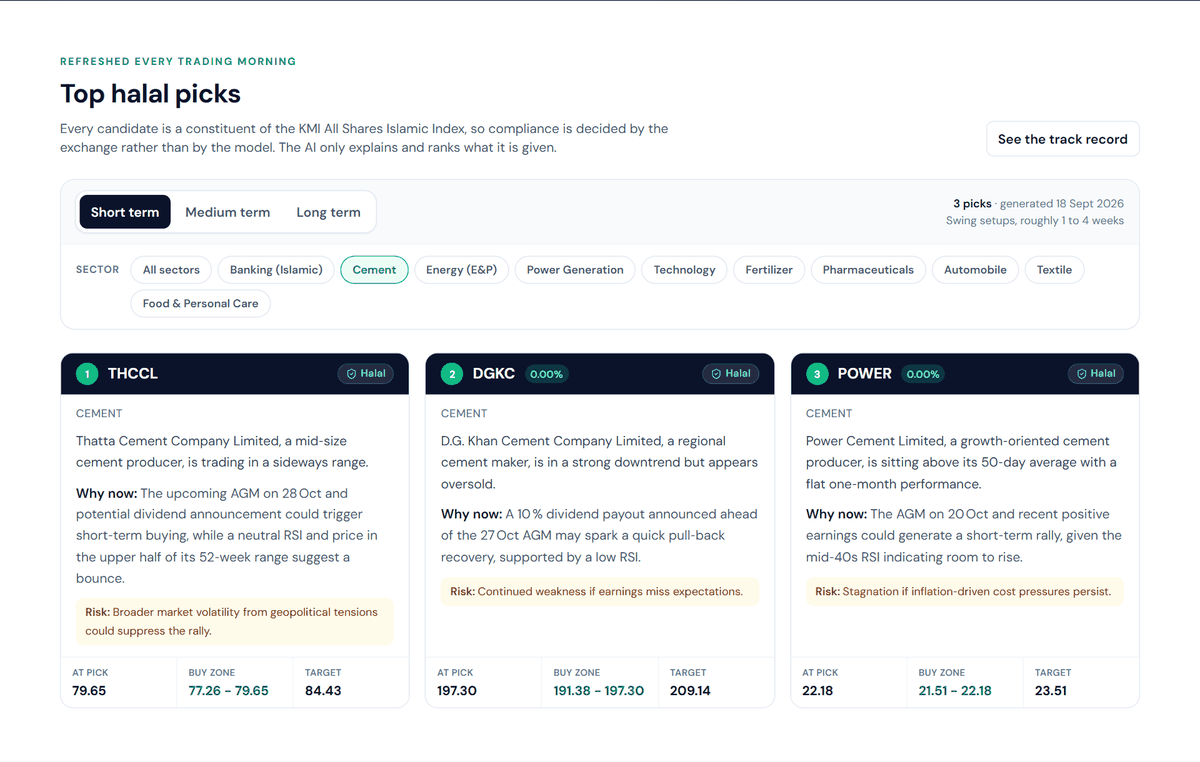Screen dimensions: 1200x762
Task: Click THCCL risk note about geopolitical tensions
Action: point(235,621)
